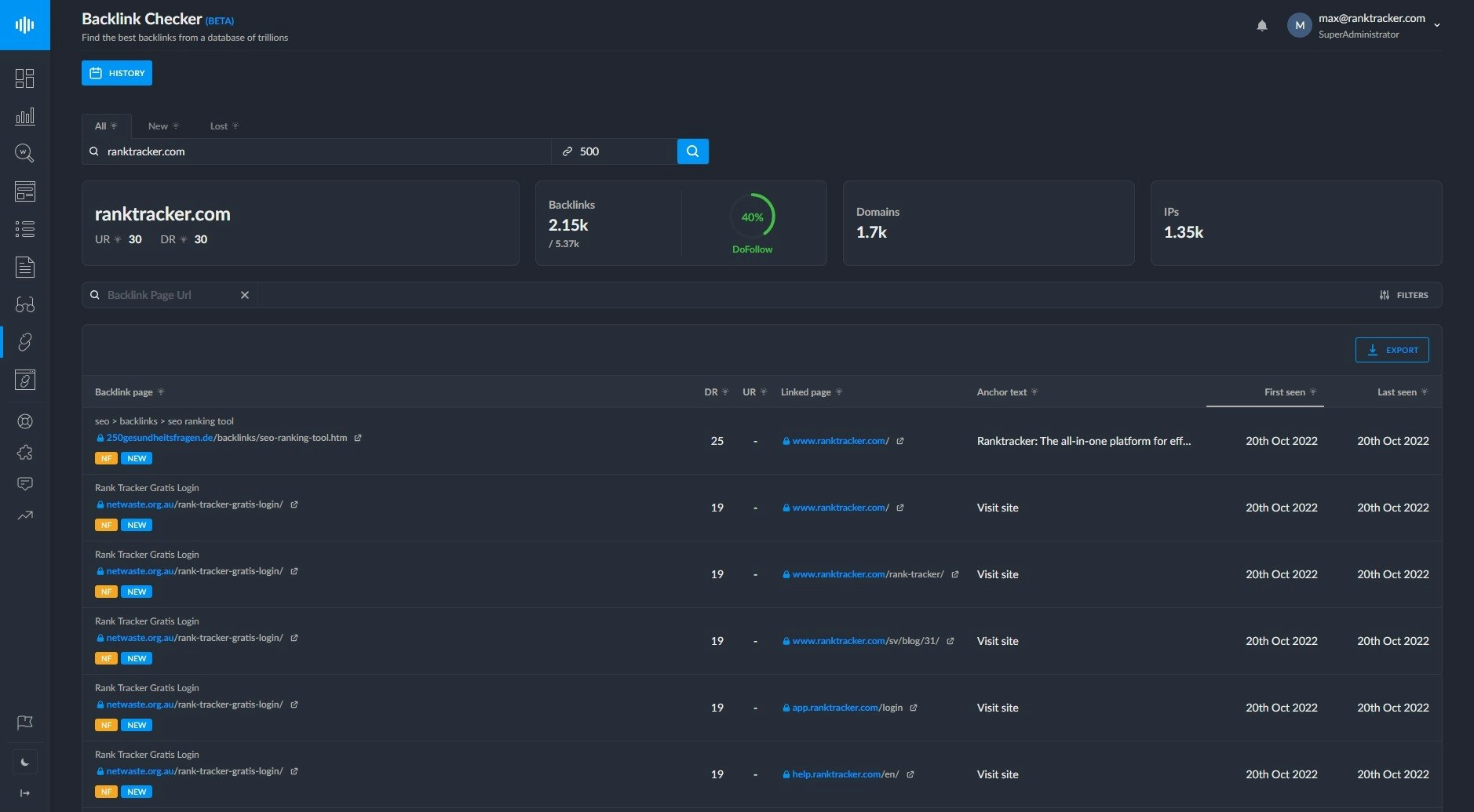Open the flag icon in sidebar

[25, 723]
